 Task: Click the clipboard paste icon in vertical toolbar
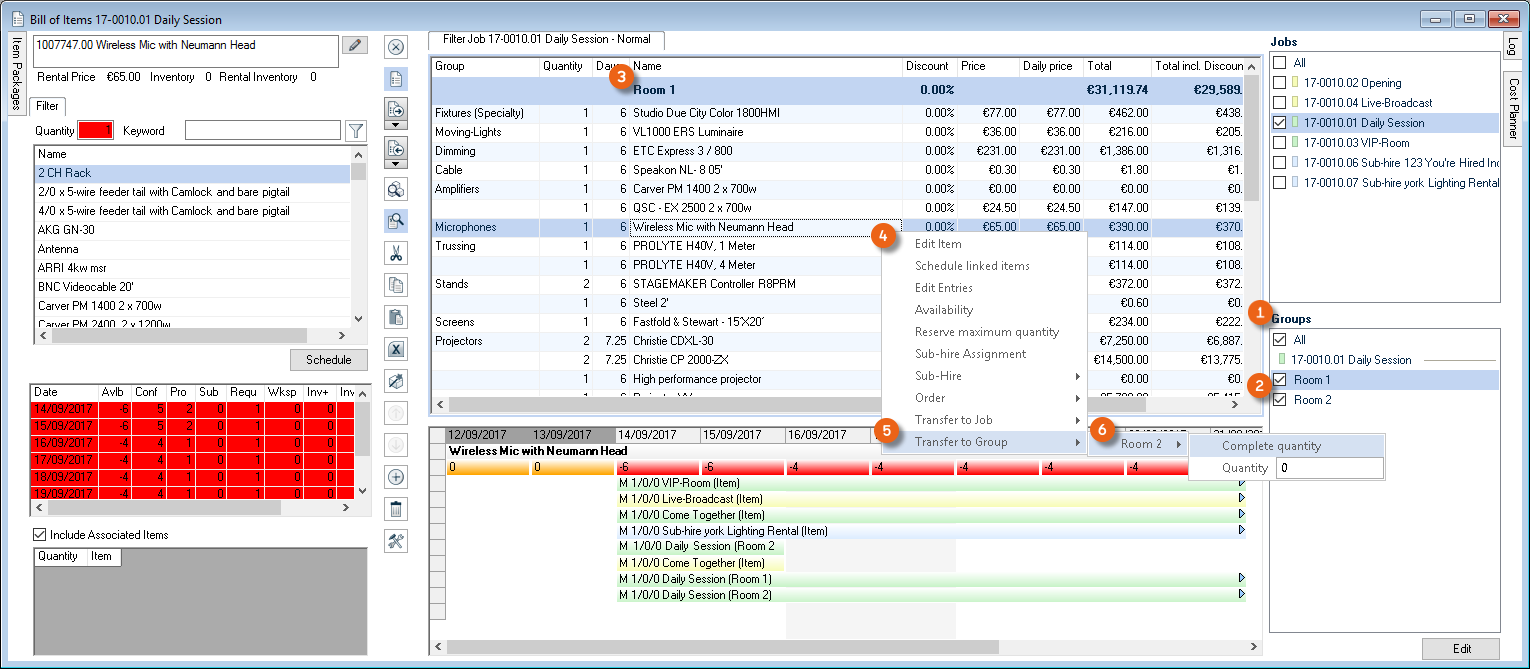click(x=395, y=317)
